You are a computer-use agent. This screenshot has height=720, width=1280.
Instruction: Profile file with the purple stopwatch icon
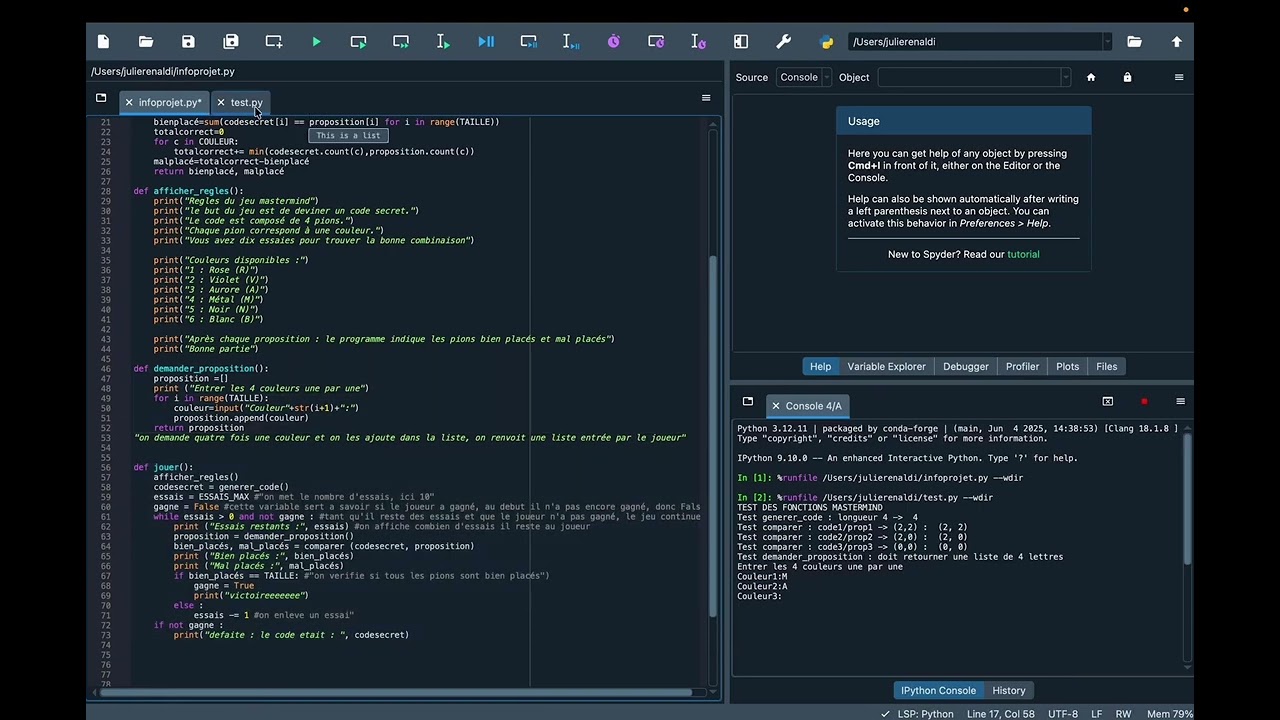(x=614, y=41)
